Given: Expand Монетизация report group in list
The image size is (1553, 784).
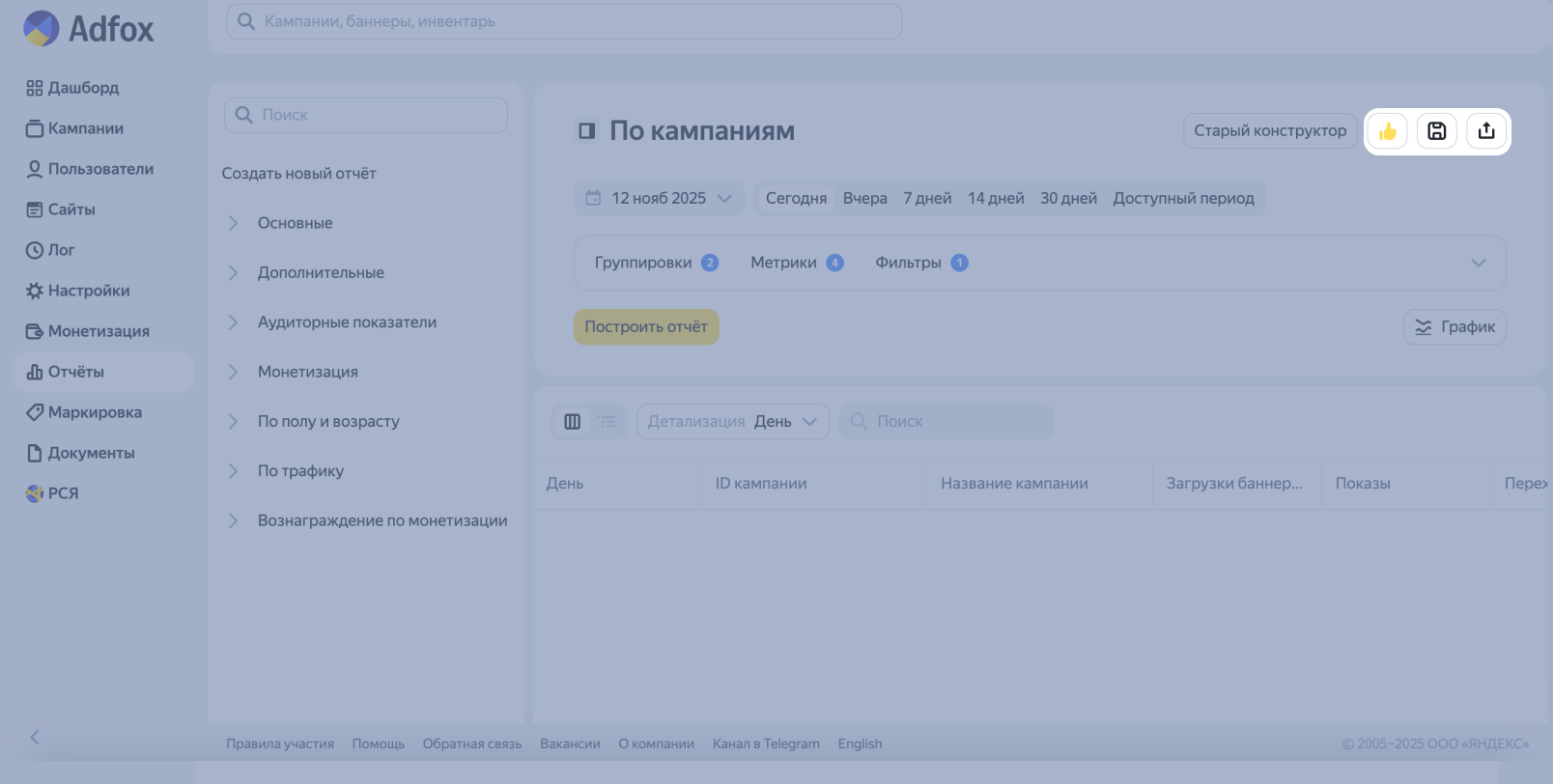Looking at the screenshot, I should tap(233, 372).
